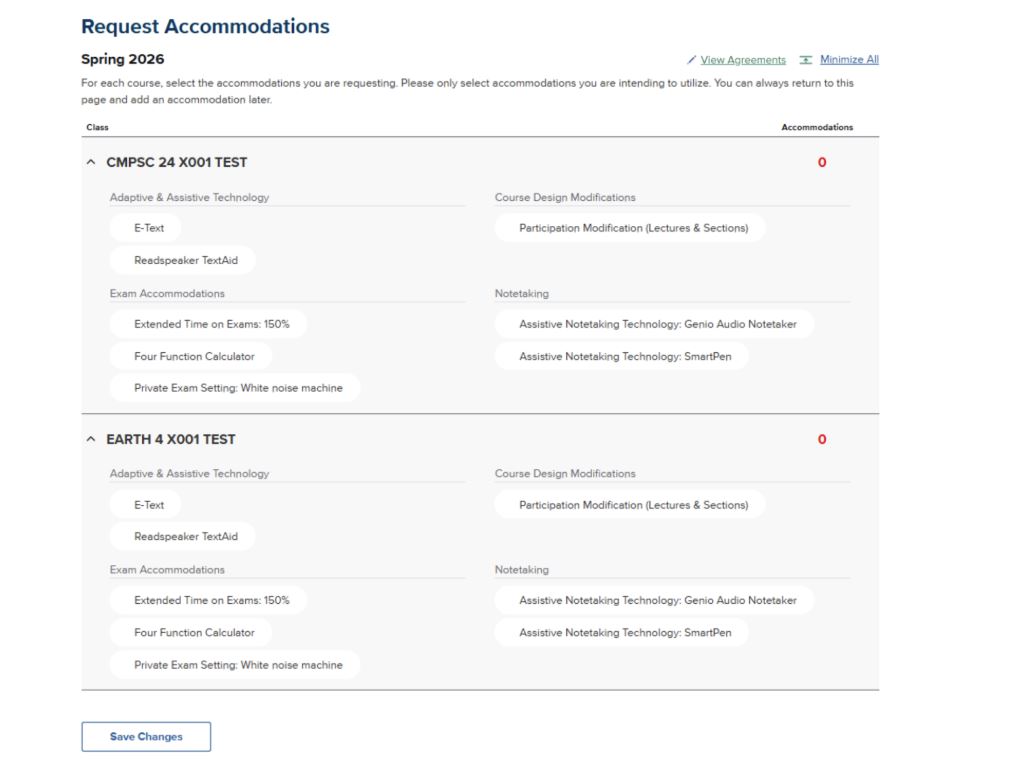Collapse the EARTH 4 X001 TEST section

(x=90, y=438)
